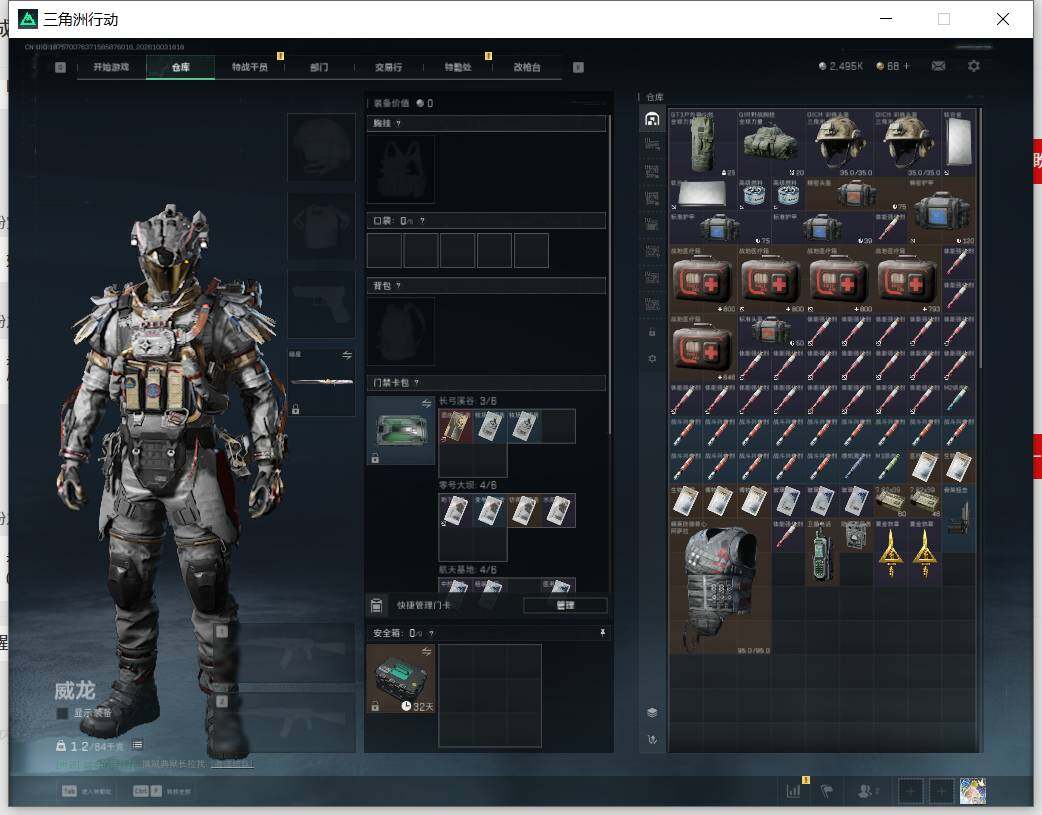Open the weight details list icon
1042x815 pixels.
click(x=137, y=745)
